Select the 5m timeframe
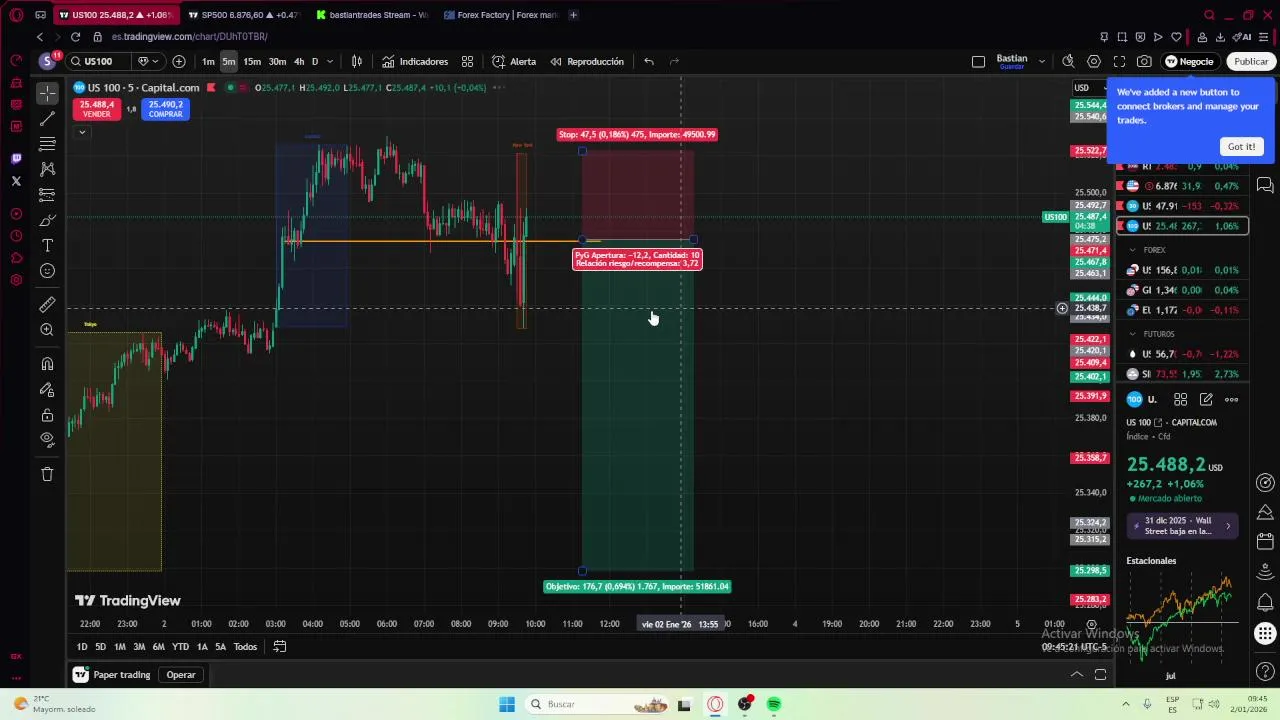The image size is (1280, 720). 229,61
